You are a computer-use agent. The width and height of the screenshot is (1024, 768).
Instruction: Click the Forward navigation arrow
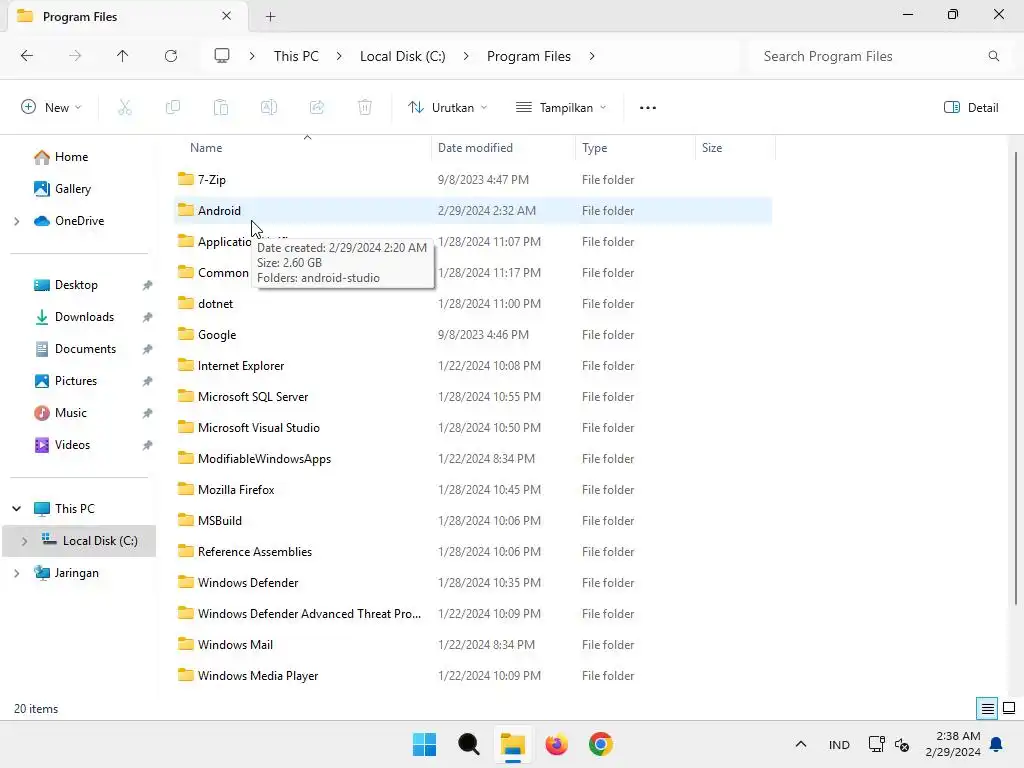tap(75, 56)
